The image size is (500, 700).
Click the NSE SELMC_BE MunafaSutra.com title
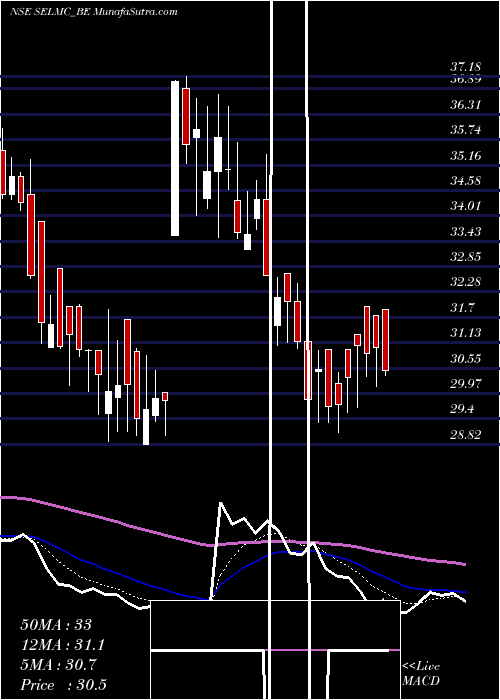tap(94, 12)
